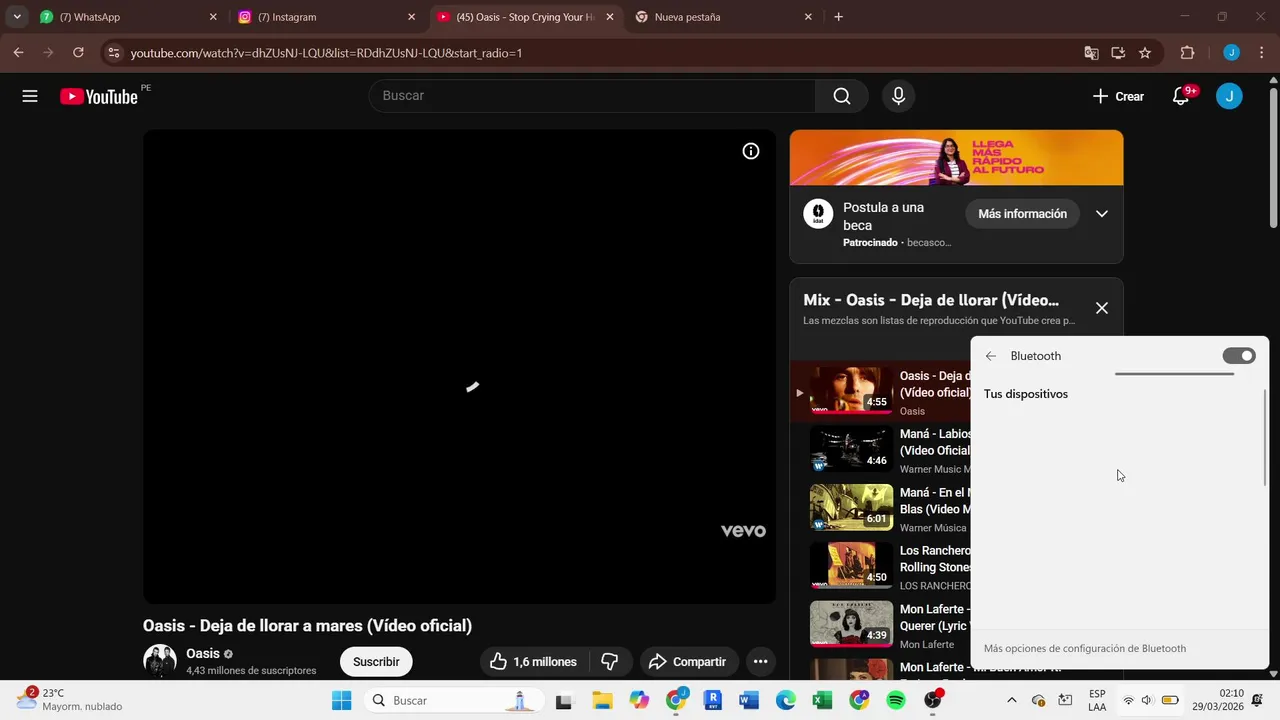
Task: Click the Chrome address bar URL
Action: (326, 52)
